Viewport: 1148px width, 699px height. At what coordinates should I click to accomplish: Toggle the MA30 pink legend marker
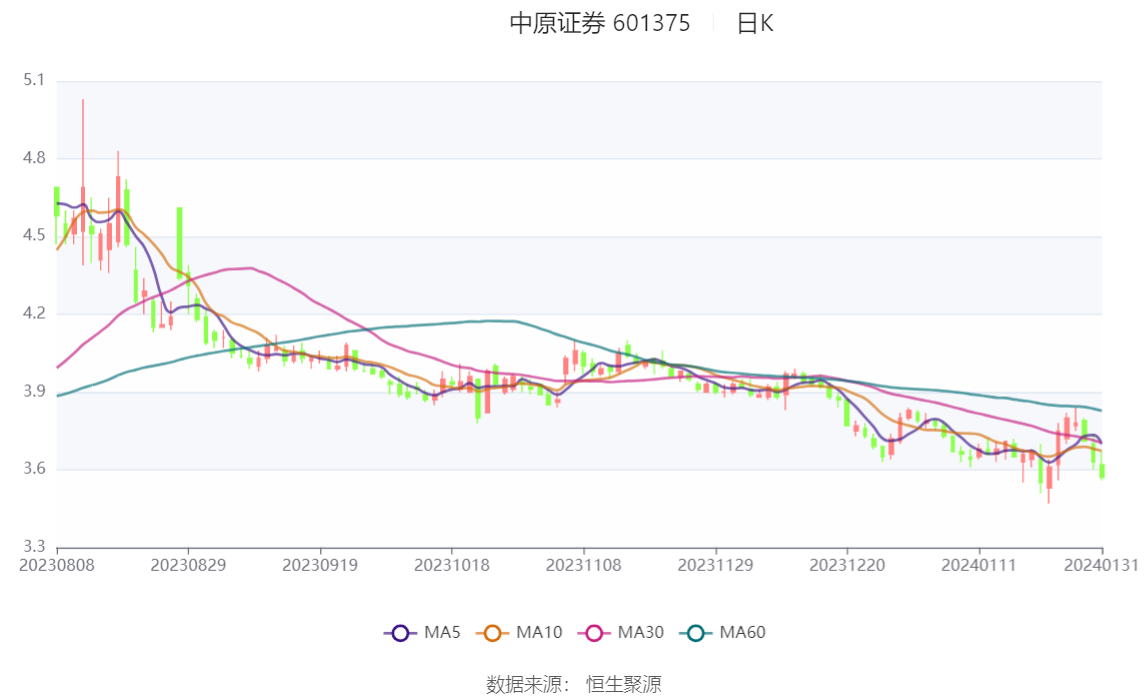[x=594, y=633]
